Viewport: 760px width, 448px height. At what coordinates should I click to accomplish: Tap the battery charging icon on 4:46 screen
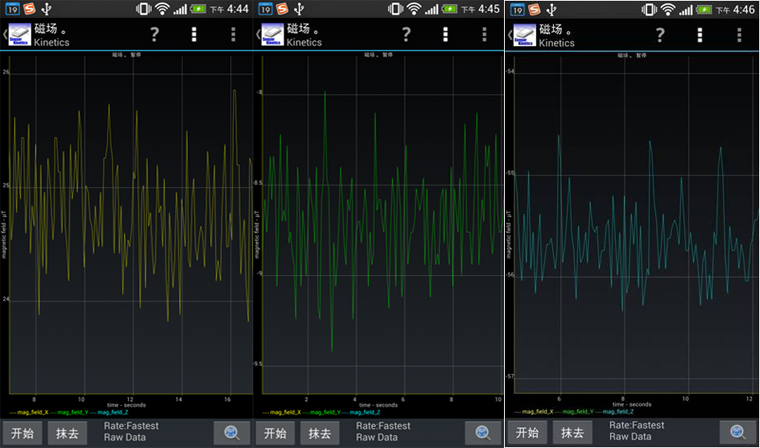(x=704, y=9)
